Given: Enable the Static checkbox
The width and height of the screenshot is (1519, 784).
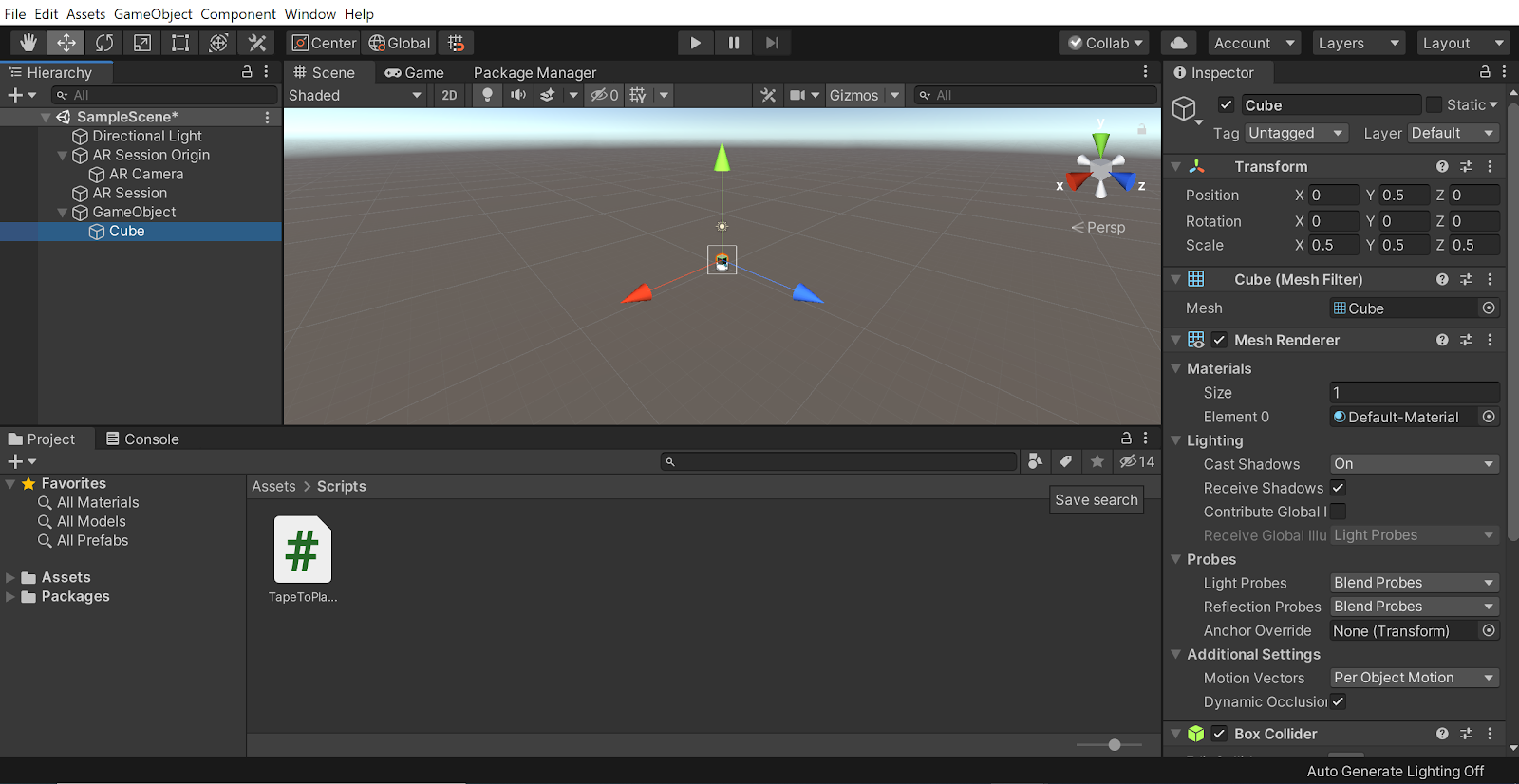Looking at the screenshot, I should tap(1434, 105).
